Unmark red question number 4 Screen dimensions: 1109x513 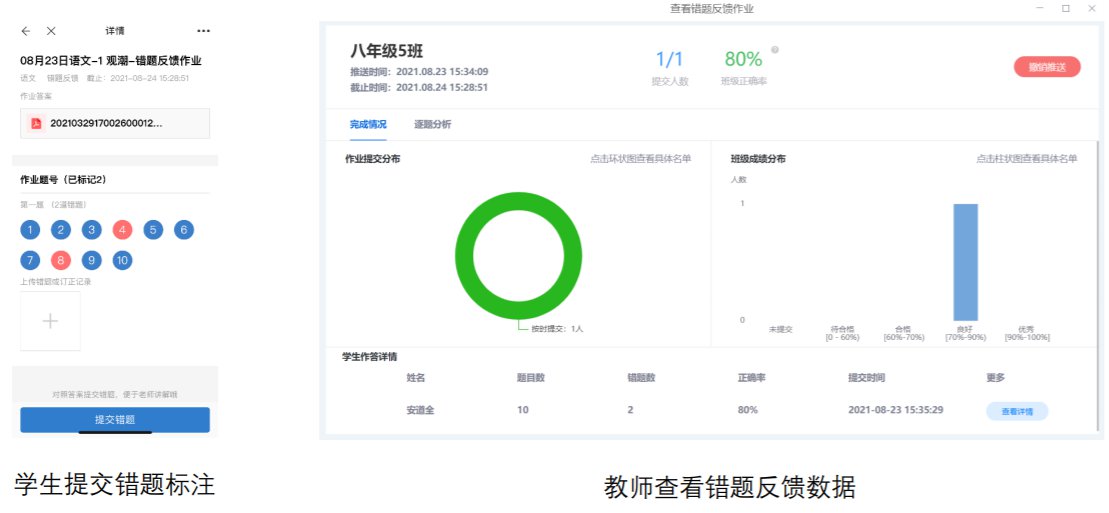[x=123, y=230]
